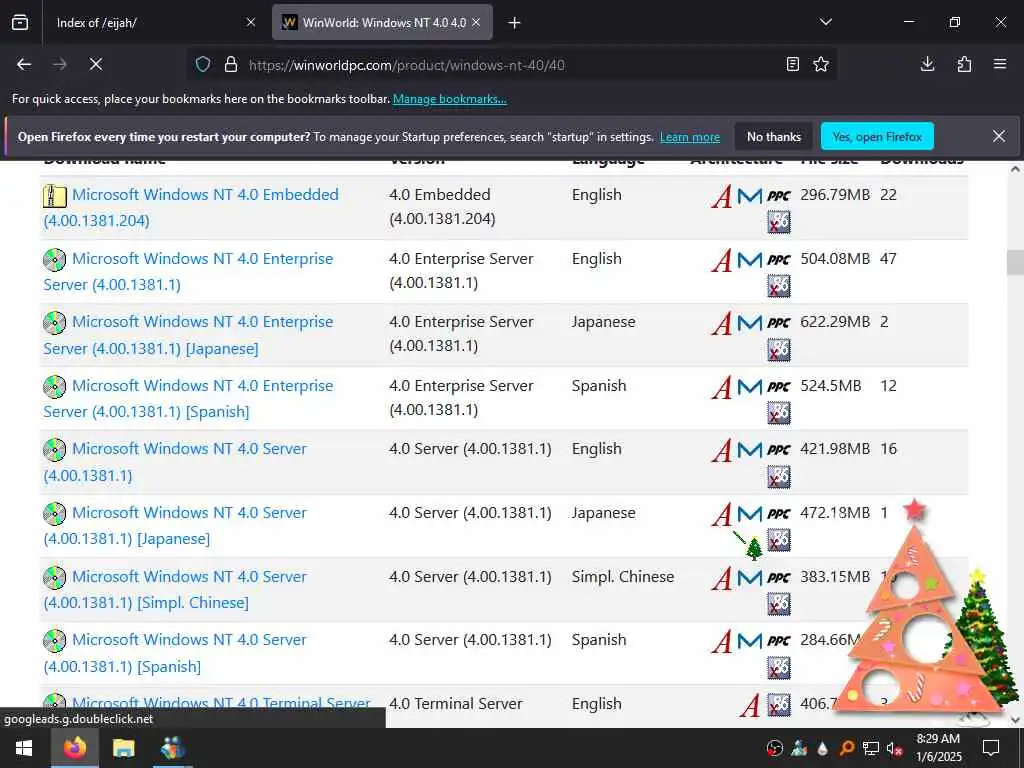Open Firefox from the taskbar
This screenshot has height=768, width=1024.
[x=74, y=748]
